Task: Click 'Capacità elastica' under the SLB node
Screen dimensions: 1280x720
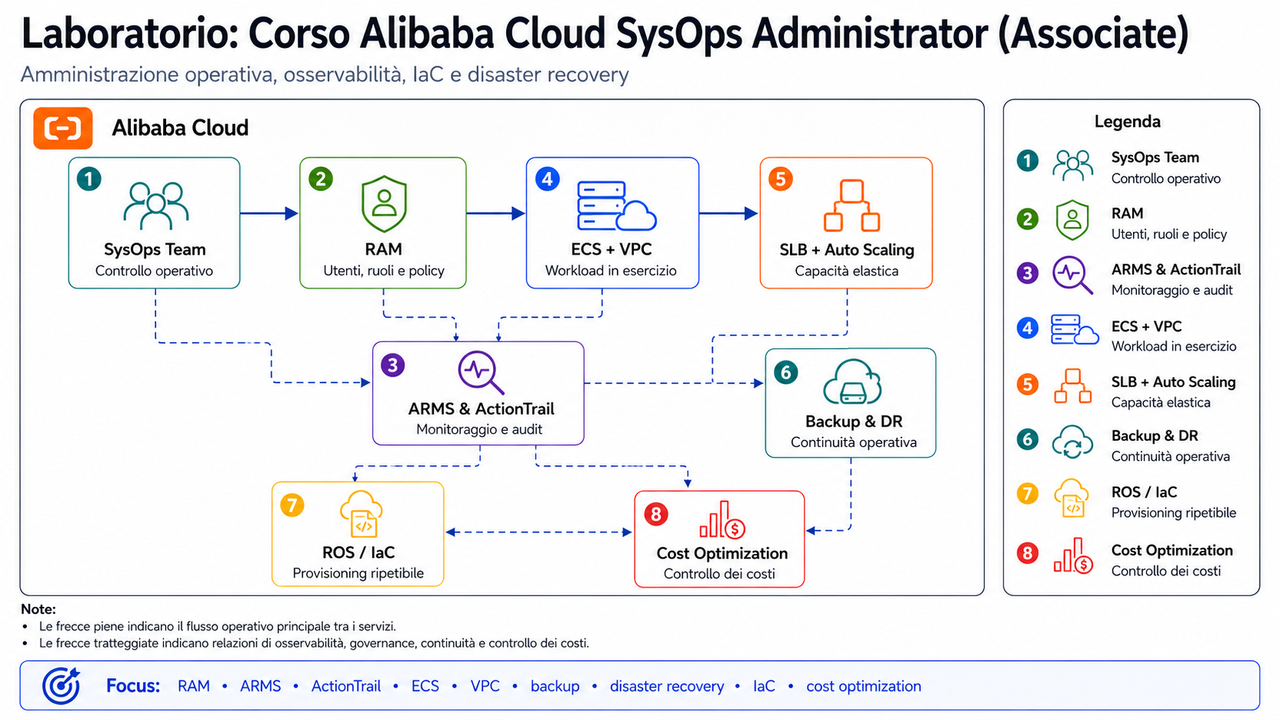Action: point(847,271)
